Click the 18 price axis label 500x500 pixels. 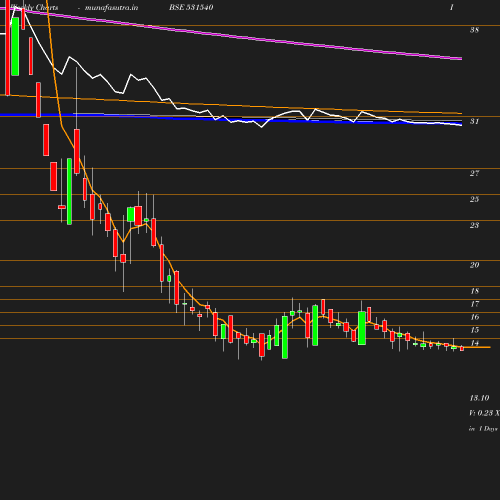click(x=474, y=291)
